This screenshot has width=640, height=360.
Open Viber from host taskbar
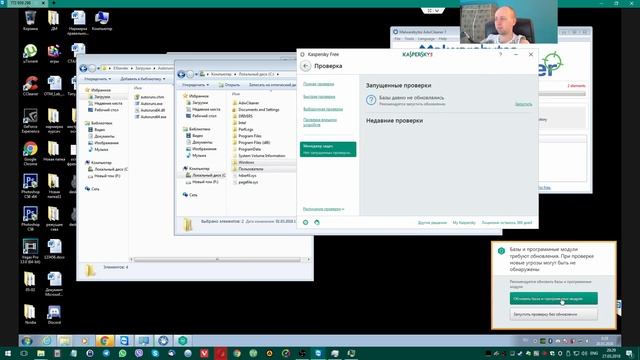click(139, 353)
